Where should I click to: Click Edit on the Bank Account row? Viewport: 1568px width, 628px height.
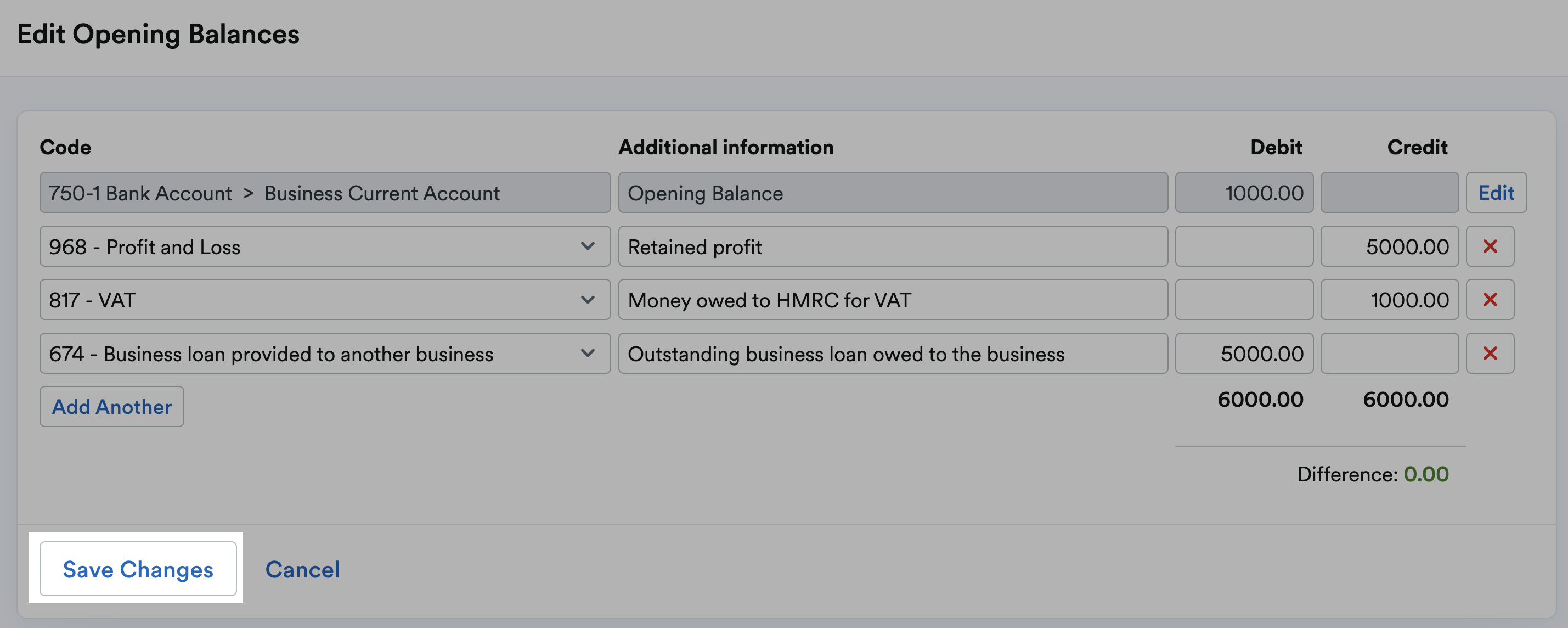pos(1496,193)
